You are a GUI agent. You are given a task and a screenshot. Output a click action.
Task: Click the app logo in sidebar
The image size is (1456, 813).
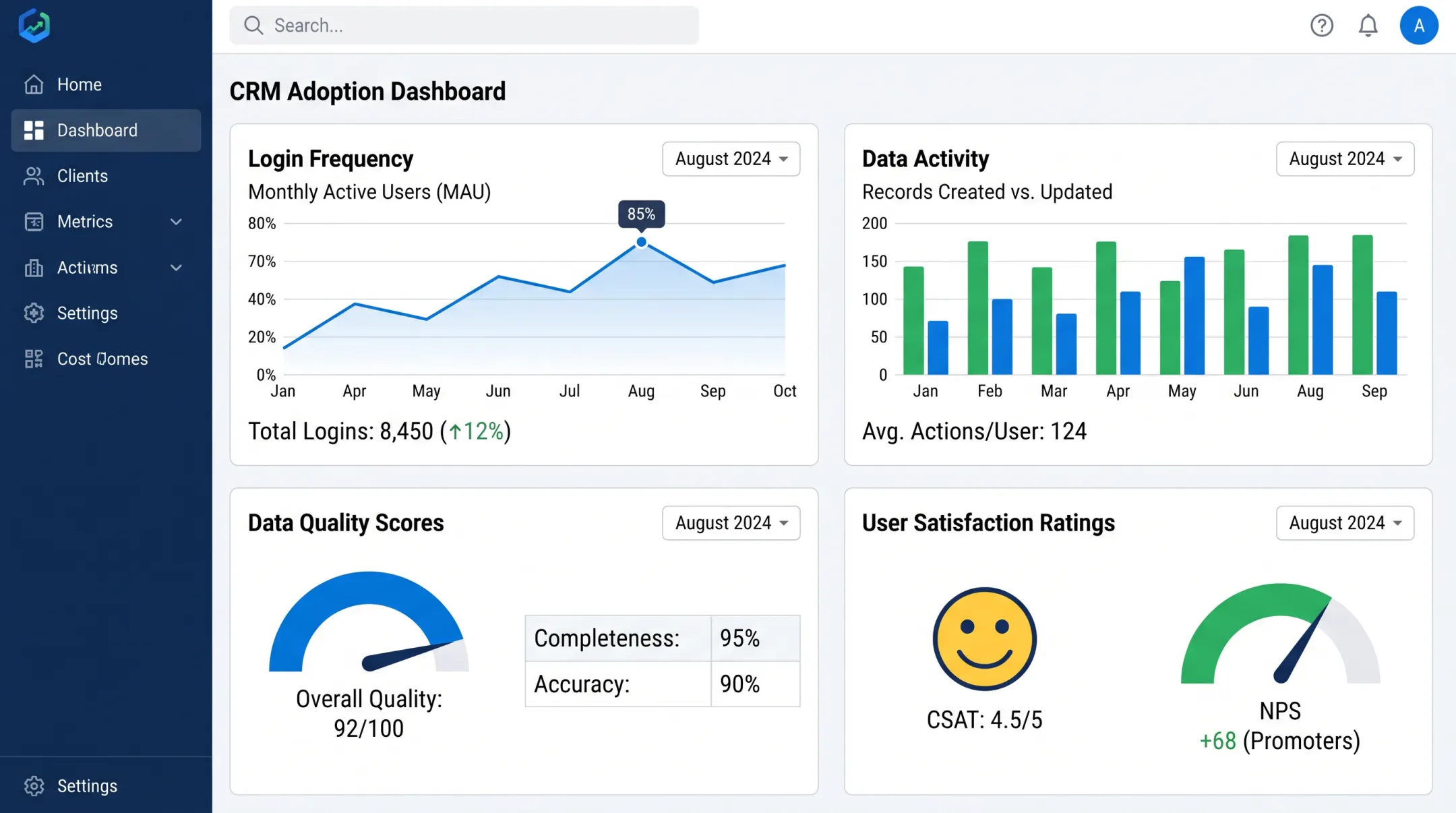34,26
